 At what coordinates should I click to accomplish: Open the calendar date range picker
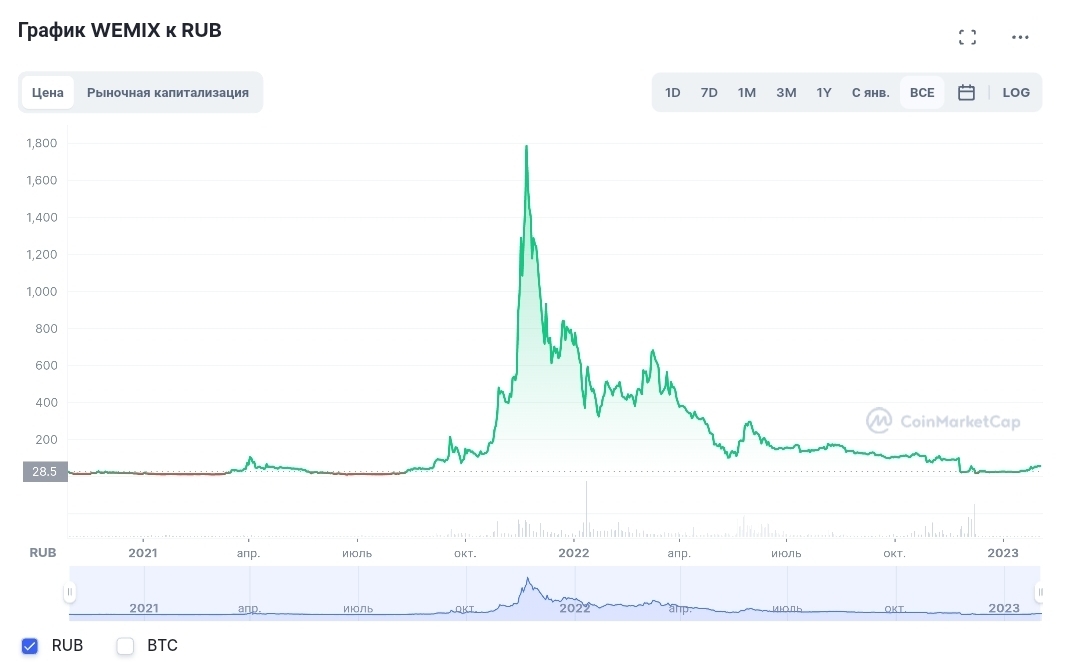pos(966,92)
